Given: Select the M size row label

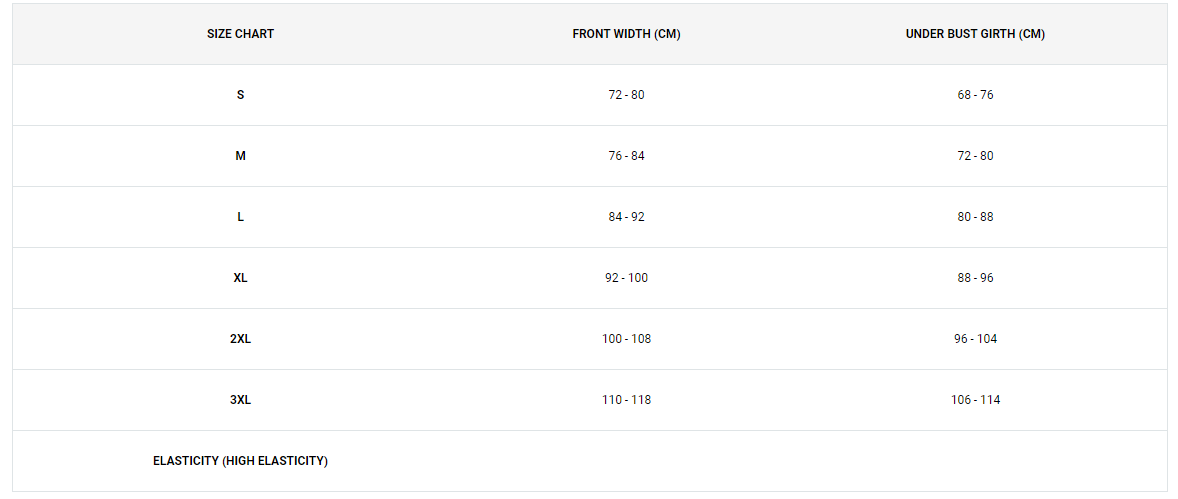Looking at the screenshot, I should coord(240,156).
